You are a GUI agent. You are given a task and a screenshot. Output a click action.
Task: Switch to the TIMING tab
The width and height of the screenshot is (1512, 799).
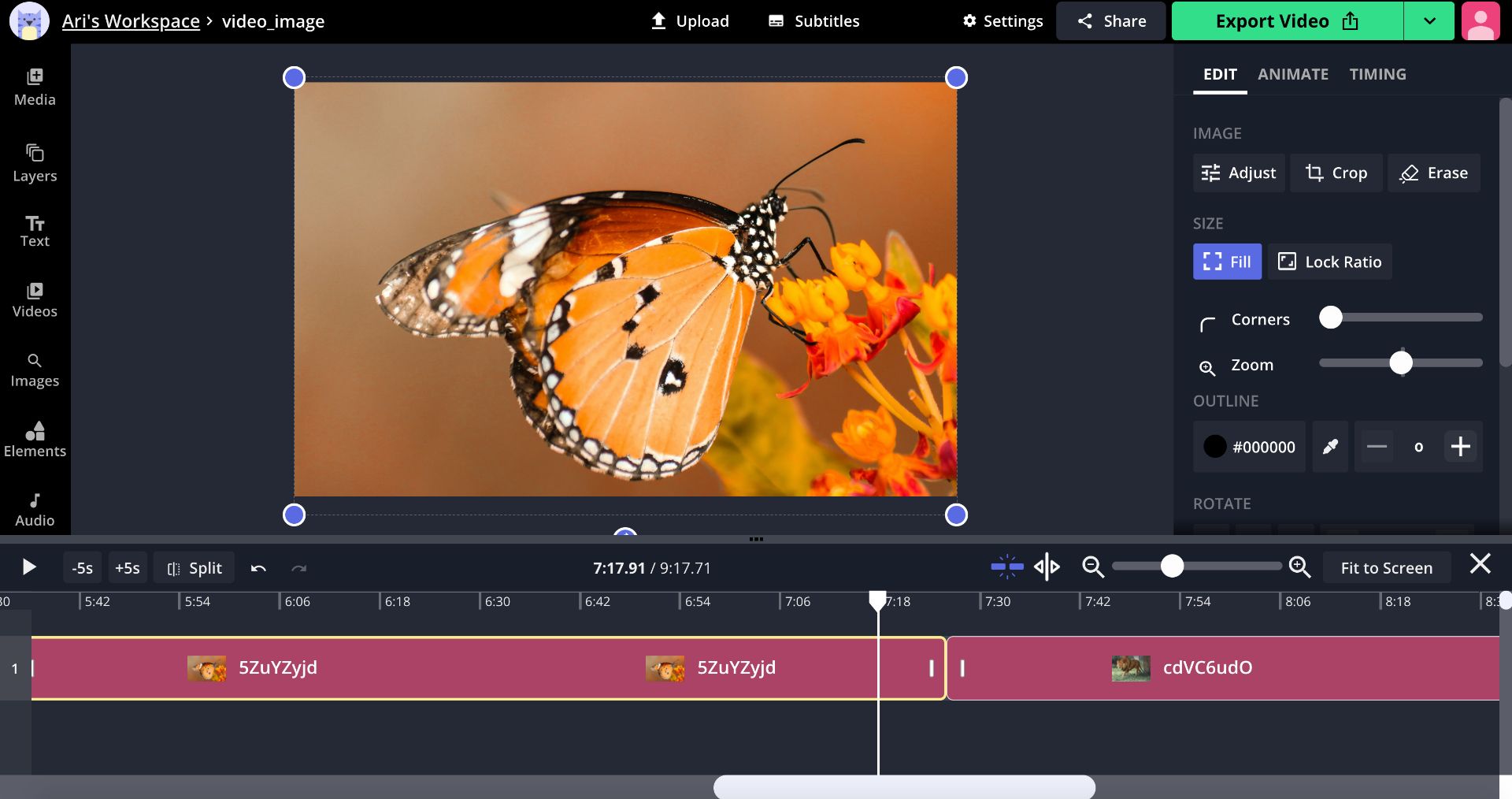[1377, 74]
